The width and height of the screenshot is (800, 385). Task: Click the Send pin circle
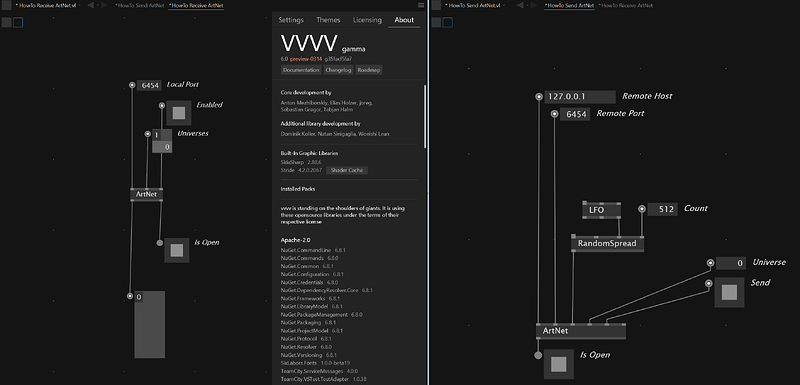pos(709,283)
